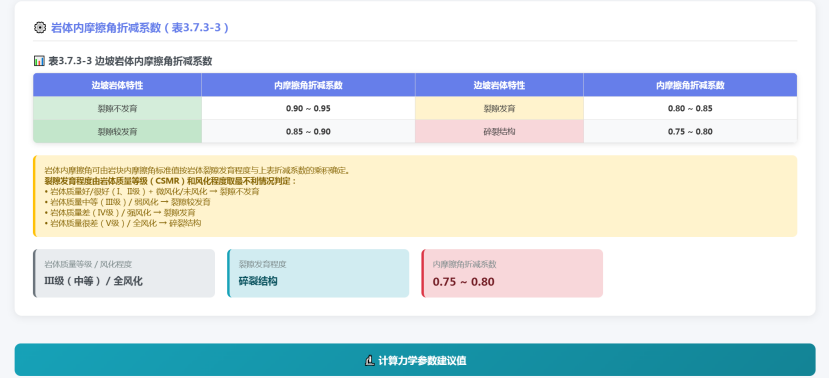The width and height of the screenshot is (830, 378).
Task: Click the yellow 裂隙发育 table cell
Action: tap(499, 109)
